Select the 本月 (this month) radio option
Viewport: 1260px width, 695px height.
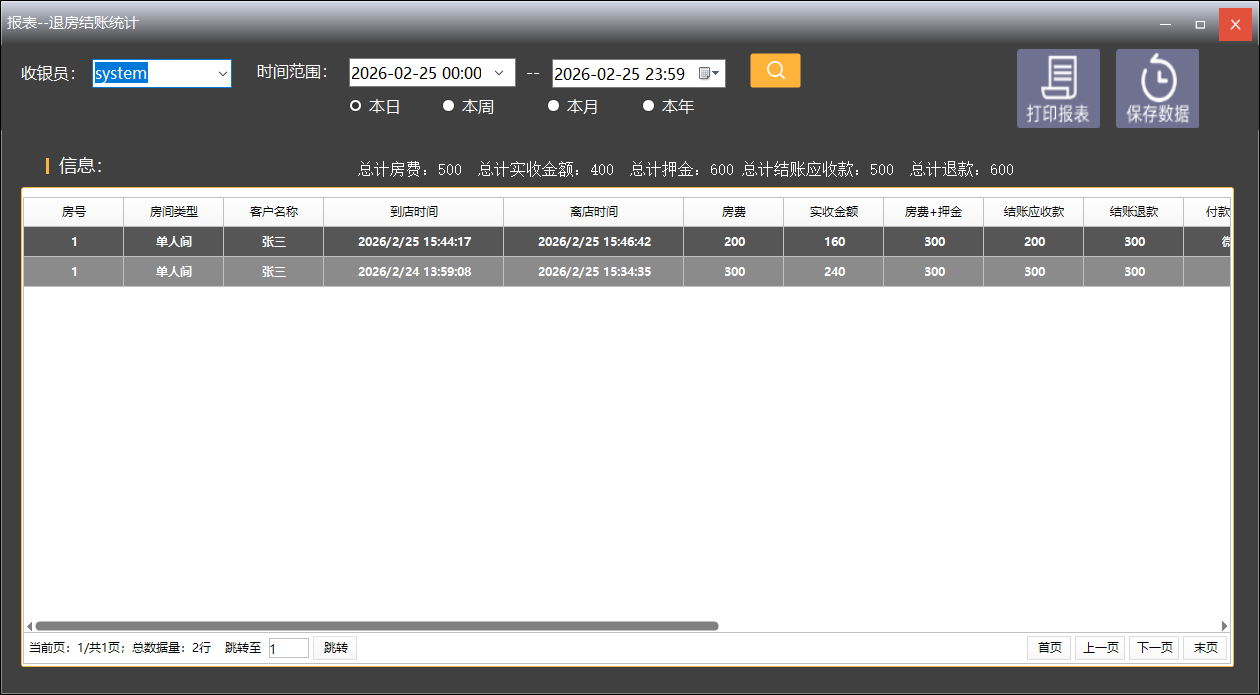click(553, 106)
